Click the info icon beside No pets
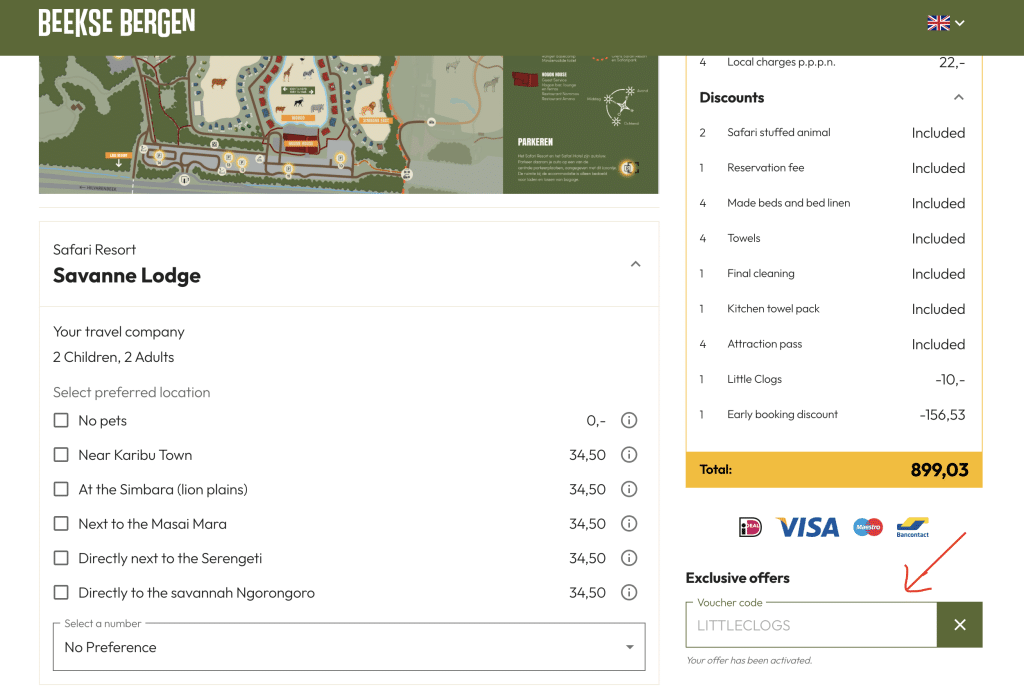The height and width of the screenshot is (696, 1024). click(629, 421)
